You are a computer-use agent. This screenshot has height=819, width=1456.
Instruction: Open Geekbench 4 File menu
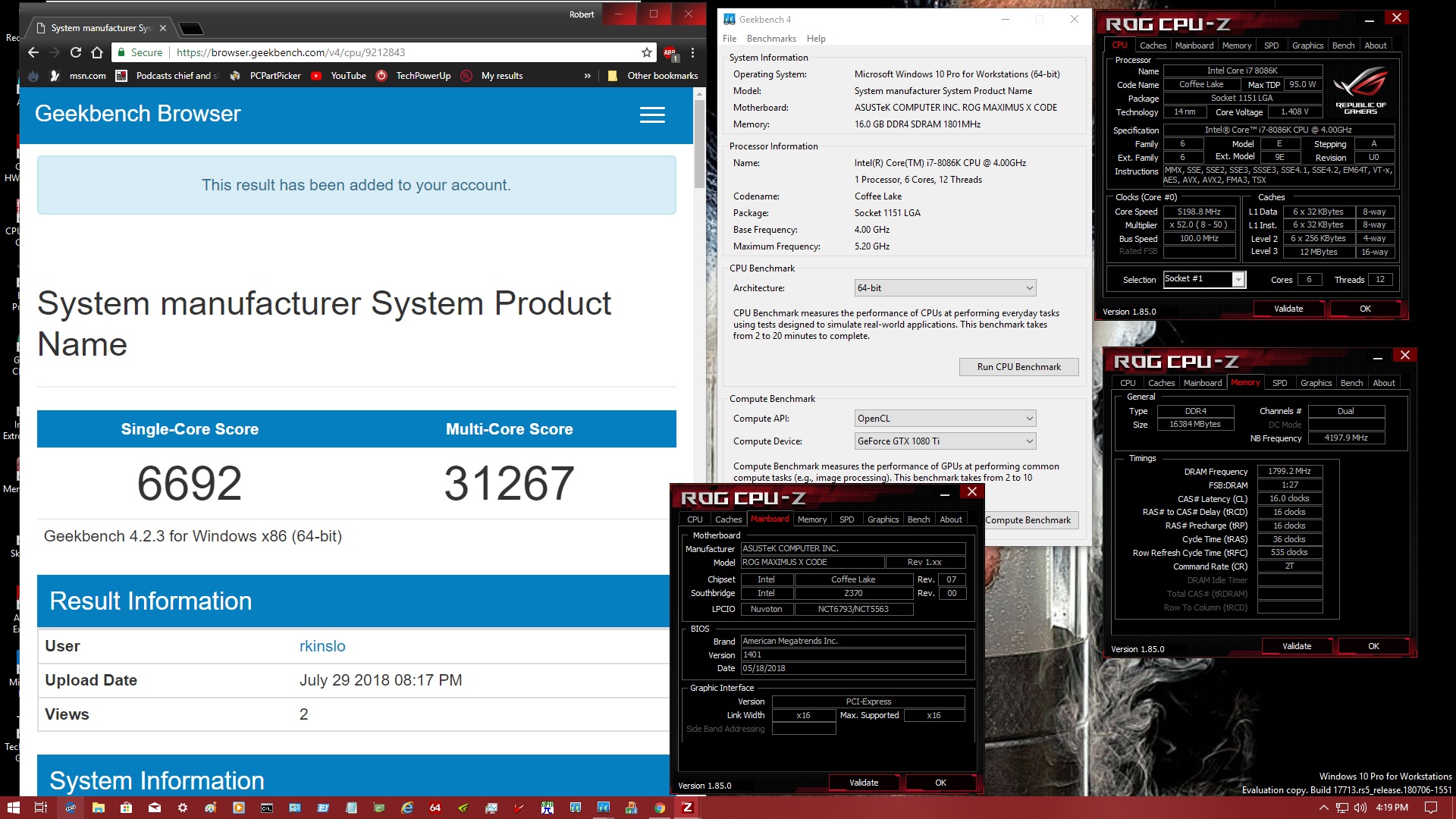point(730,39)
